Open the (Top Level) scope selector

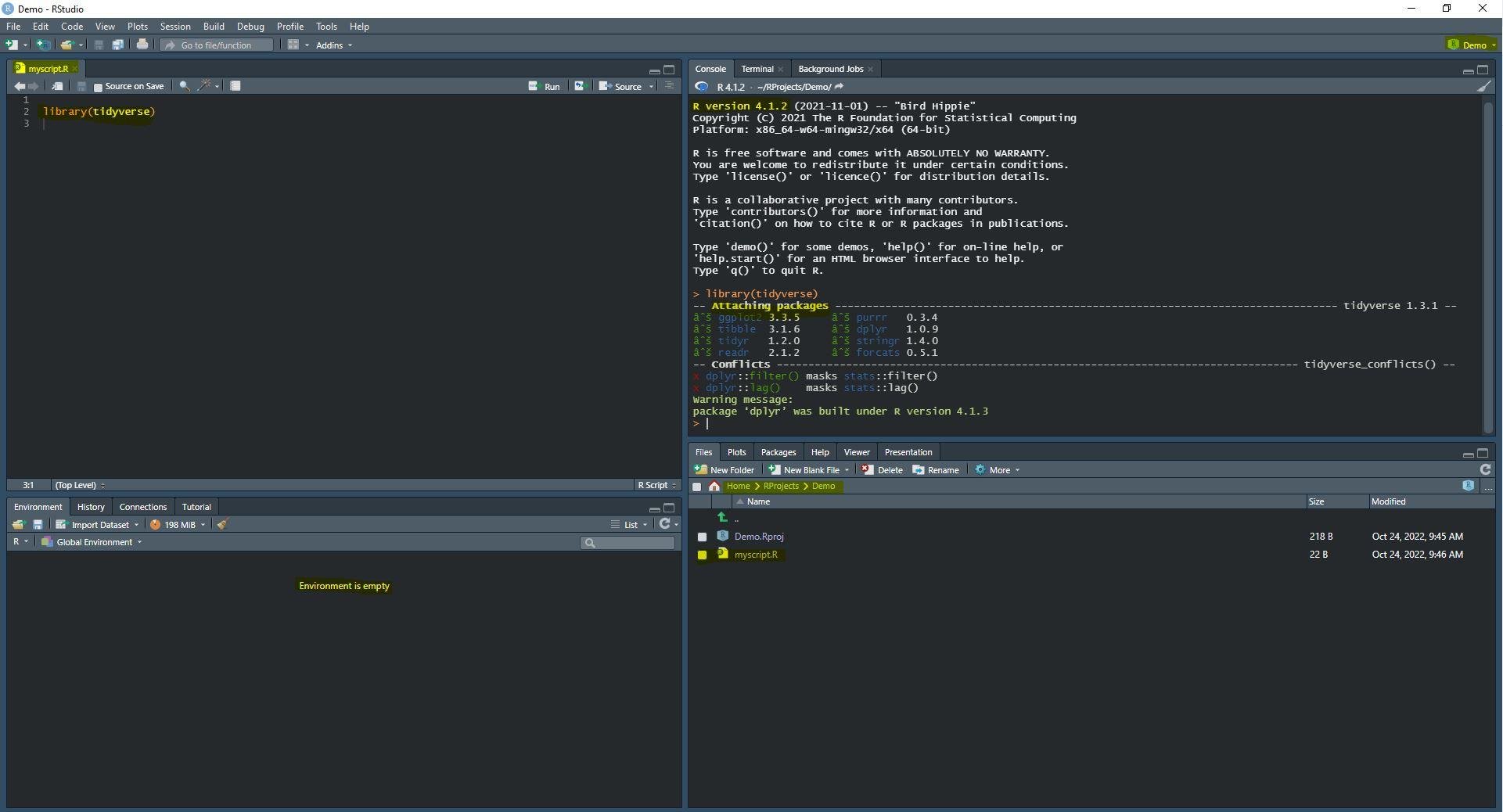pos(80,485)
